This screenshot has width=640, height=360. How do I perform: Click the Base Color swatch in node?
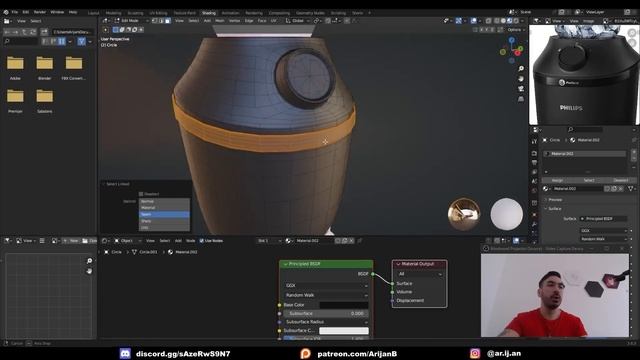(344, 305)
